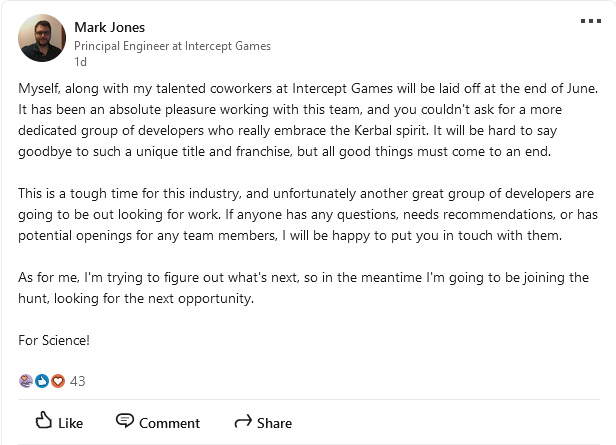Screen dimensions: 616x445
Task: Click the red Love reaction icon
Action: (57, 381)
